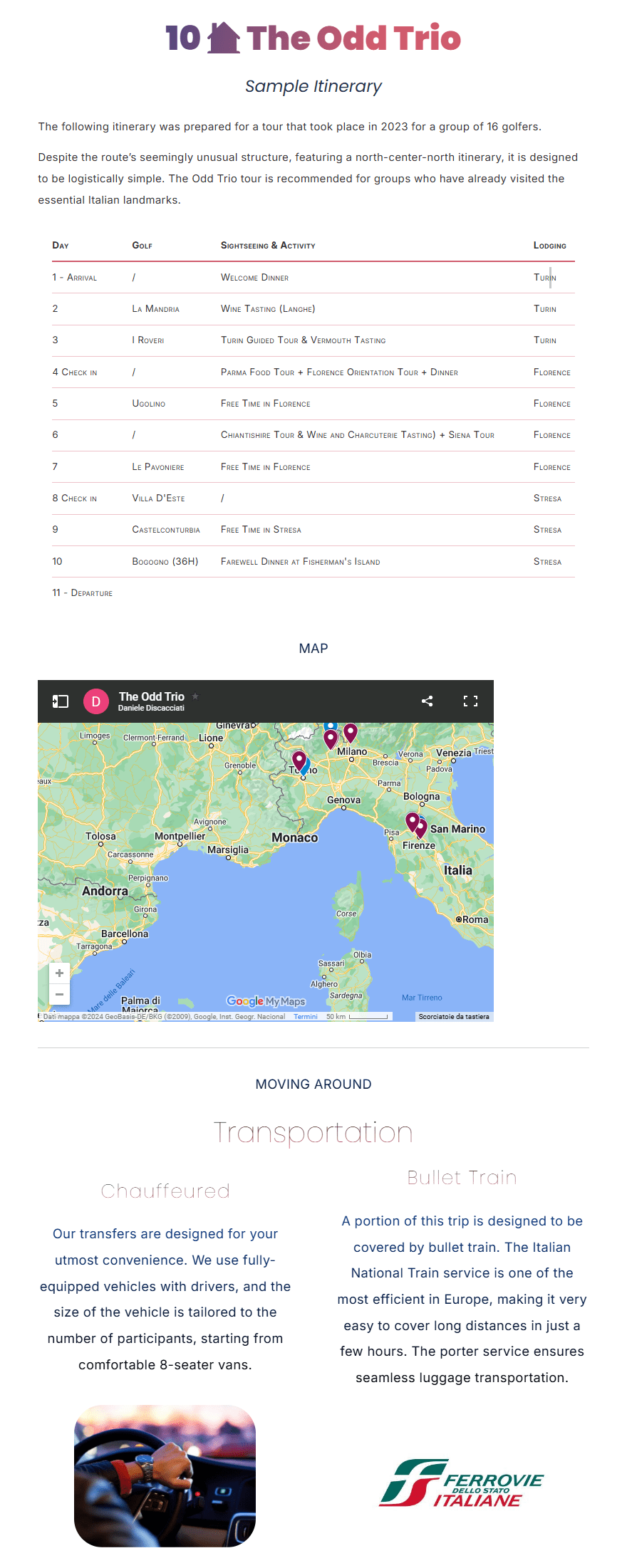Open the Google My Maps logo

(266, 1001)
